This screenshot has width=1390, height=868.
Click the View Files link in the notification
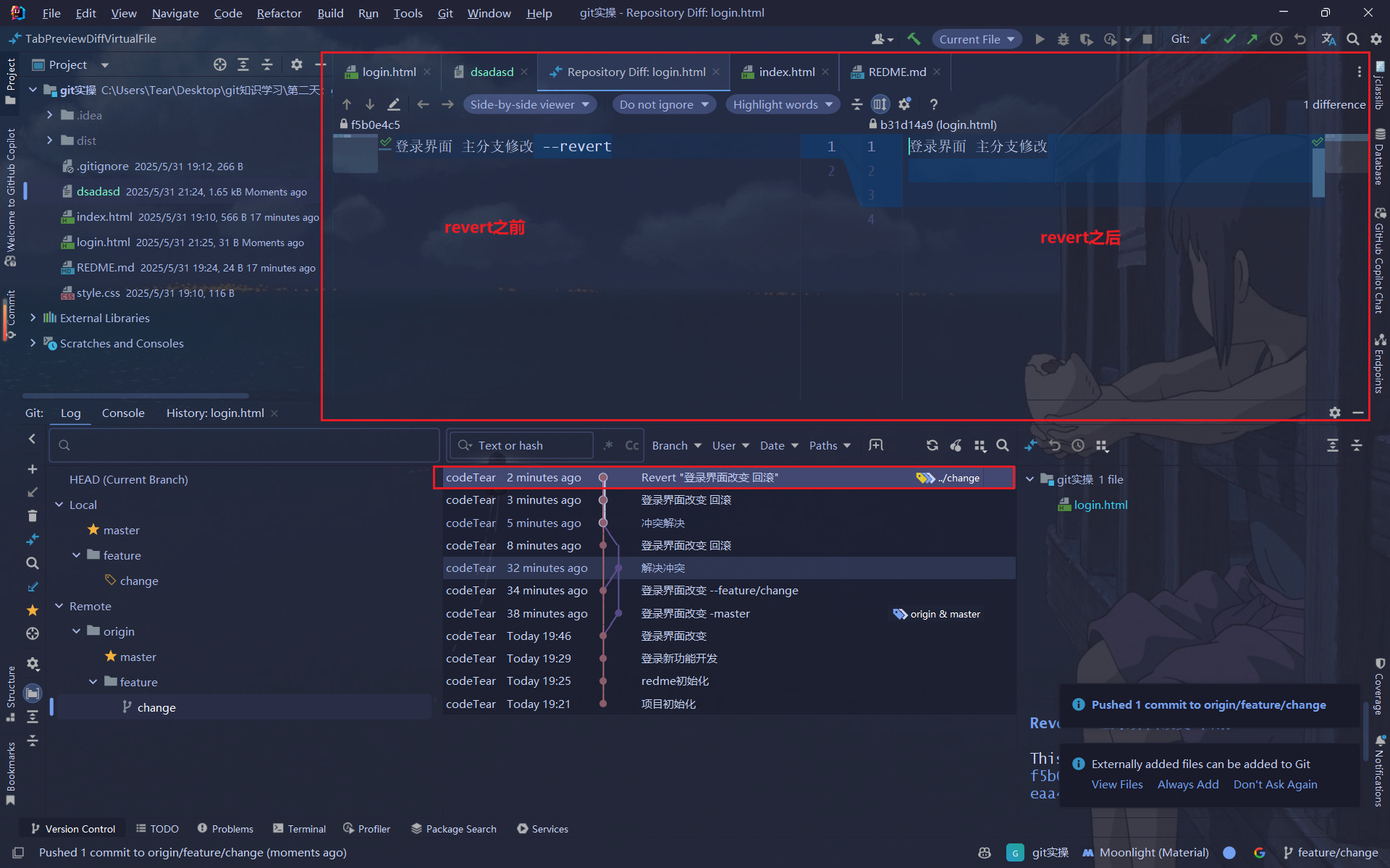(1116, 785)
